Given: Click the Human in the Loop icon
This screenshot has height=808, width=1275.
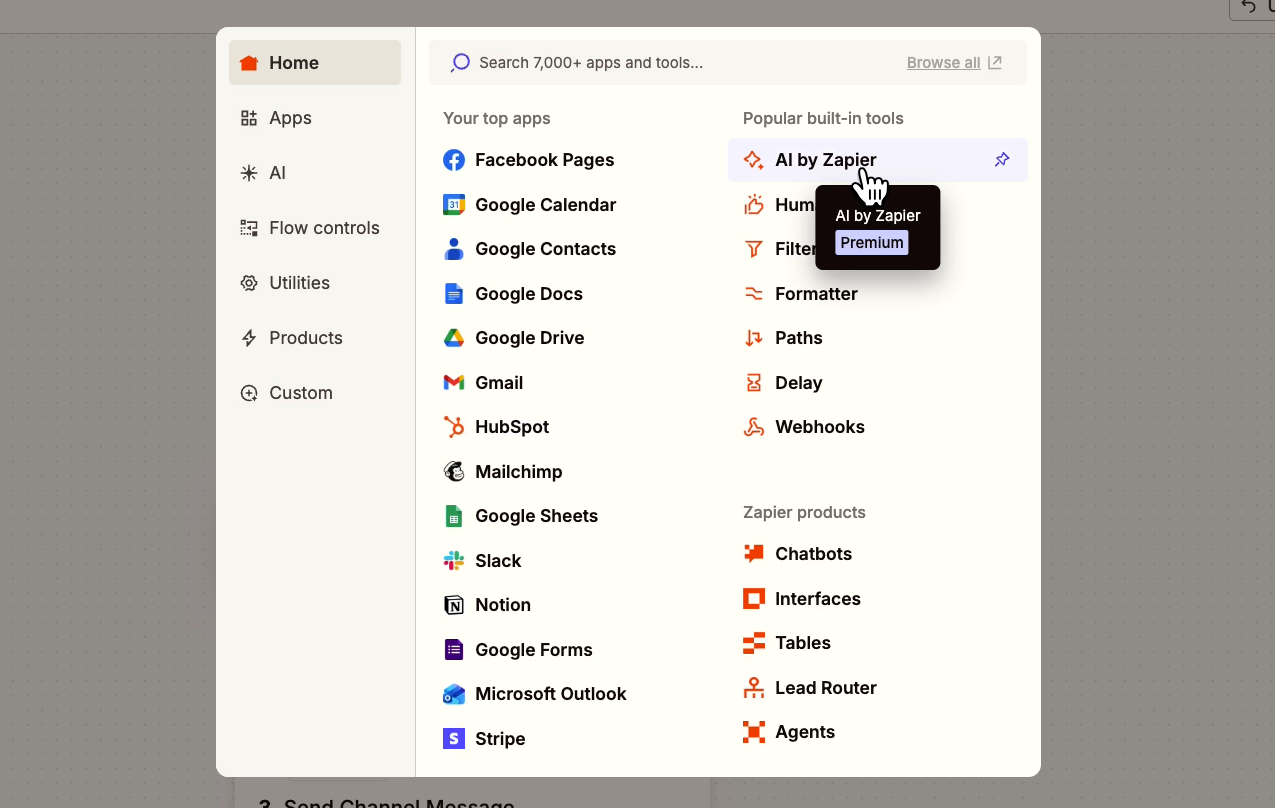Looking at the screenshot, I should pos(754,205).
